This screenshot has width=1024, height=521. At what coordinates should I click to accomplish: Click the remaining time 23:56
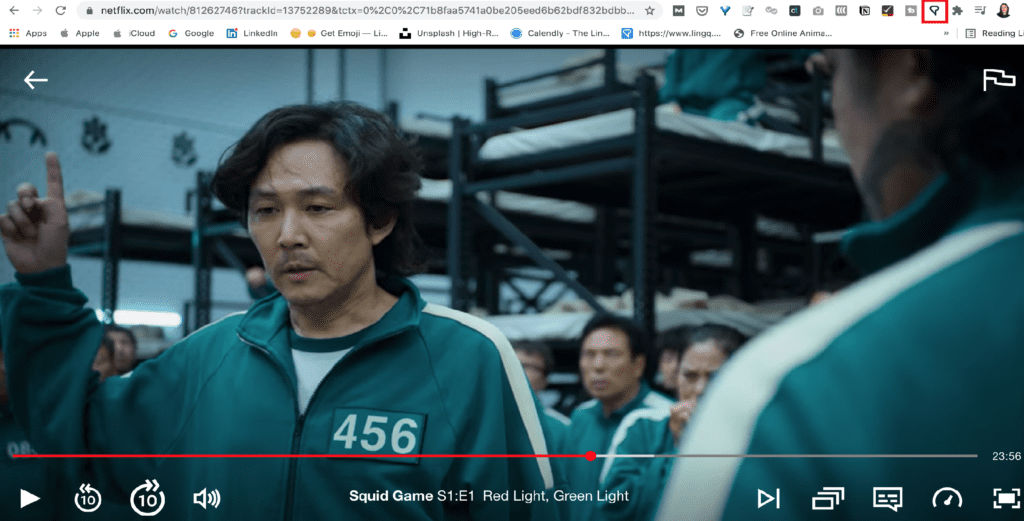1006,456
